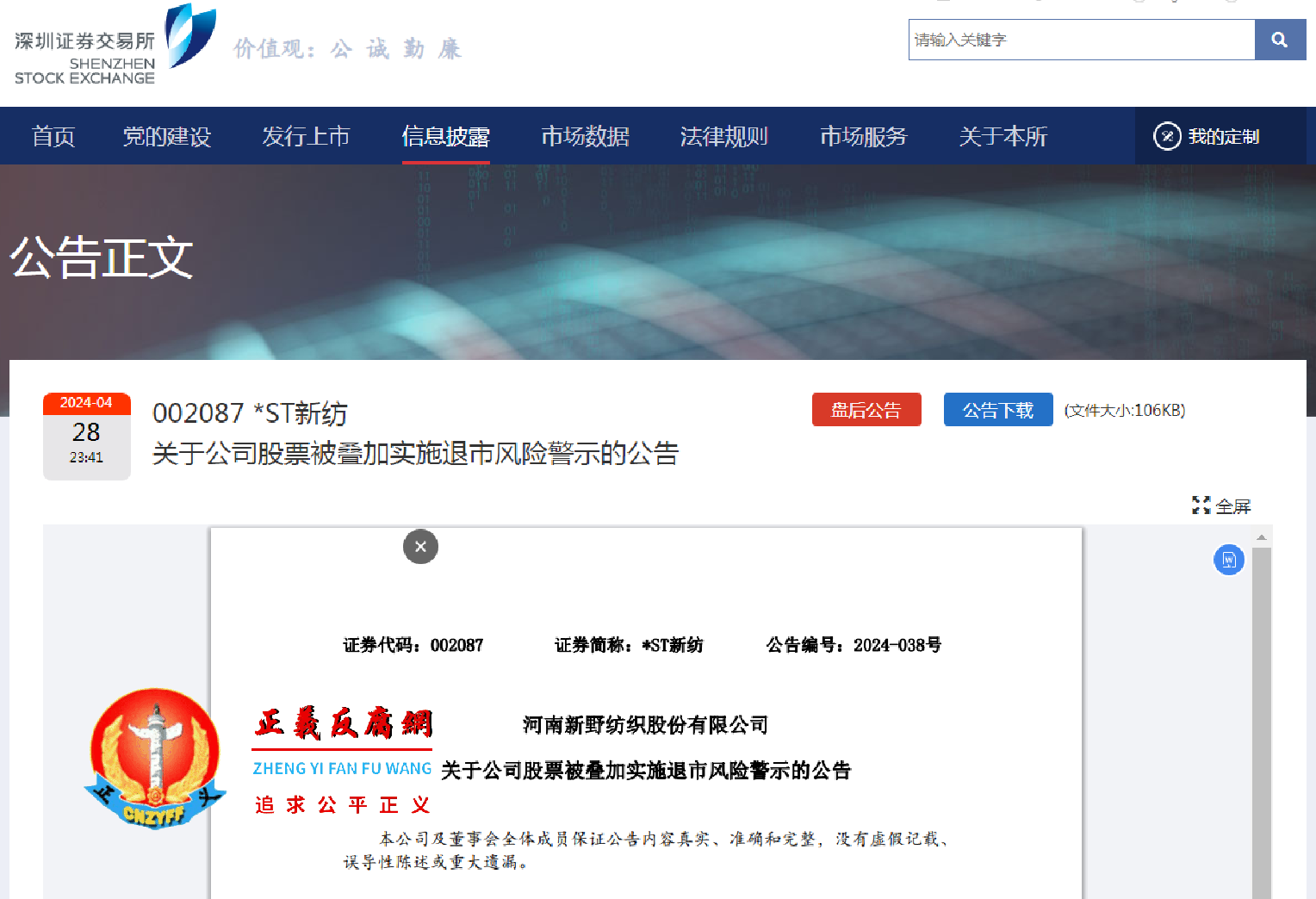Open the 市场服务 menu
Viewport: 1316px width, 899px height.
[863, 136]
